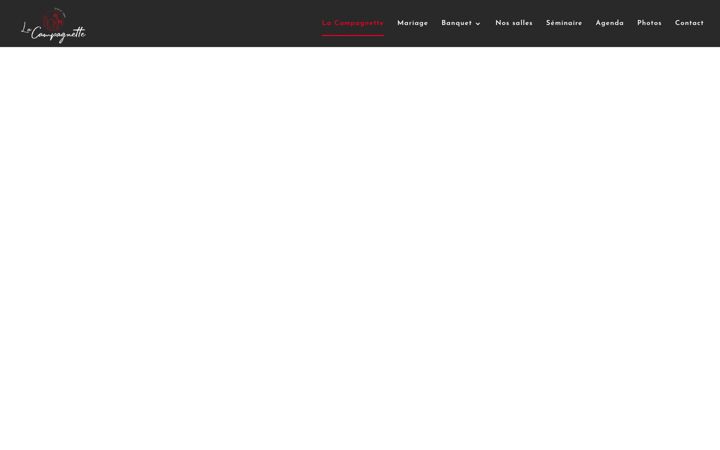
Task: Navigate to the Séminaire page
Action: tap(564, 23)
